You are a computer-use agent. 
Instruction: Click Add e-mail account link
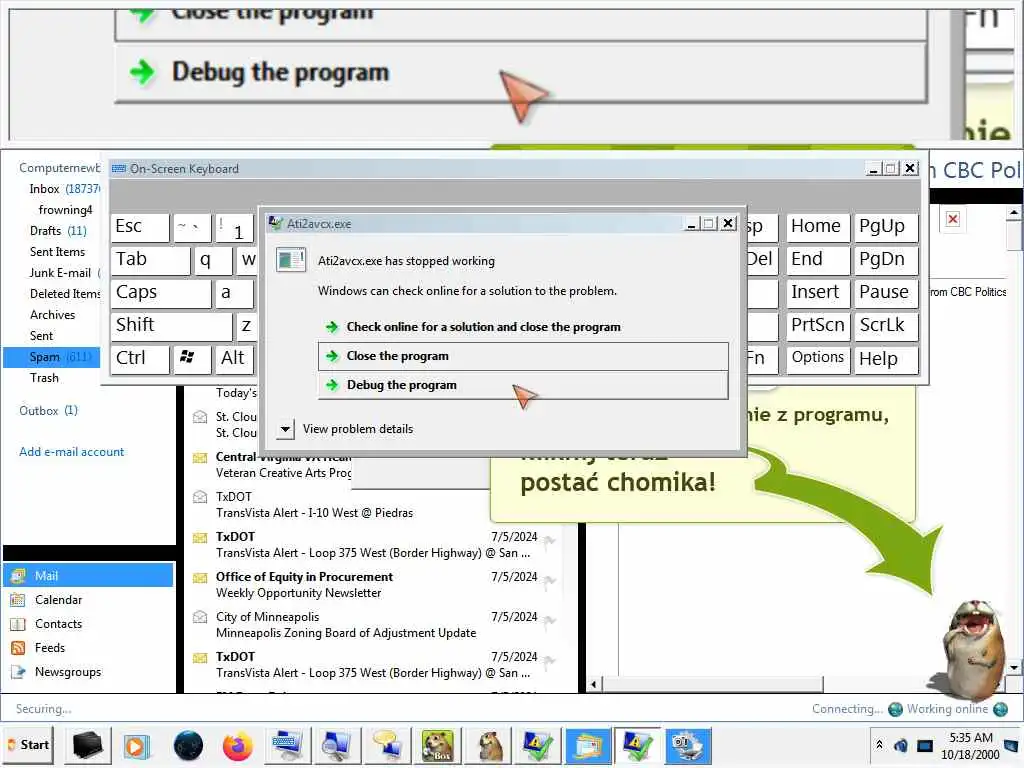[x=72, y=452]
